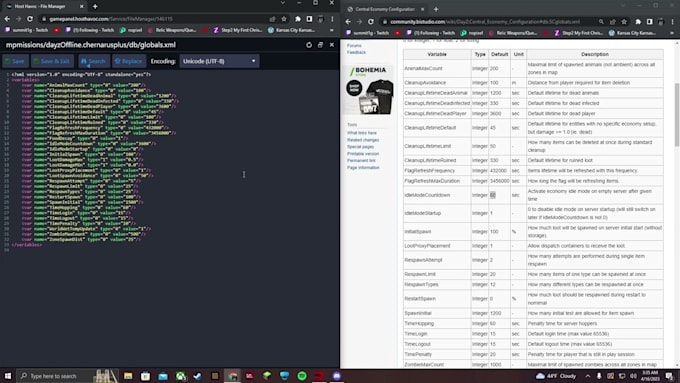Screen dimensions: 680x383
Task: Close the globals.xml editor panel
Action: 332,45
